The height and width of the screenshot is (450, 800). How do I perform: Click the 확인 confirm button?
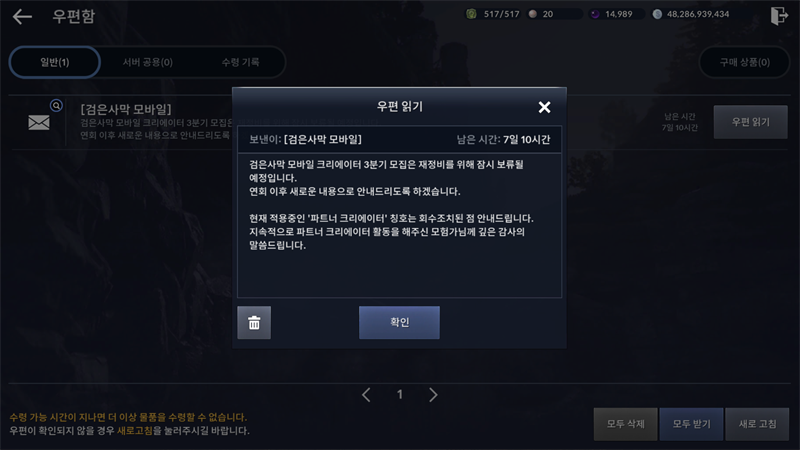click(x=399, y=322)
